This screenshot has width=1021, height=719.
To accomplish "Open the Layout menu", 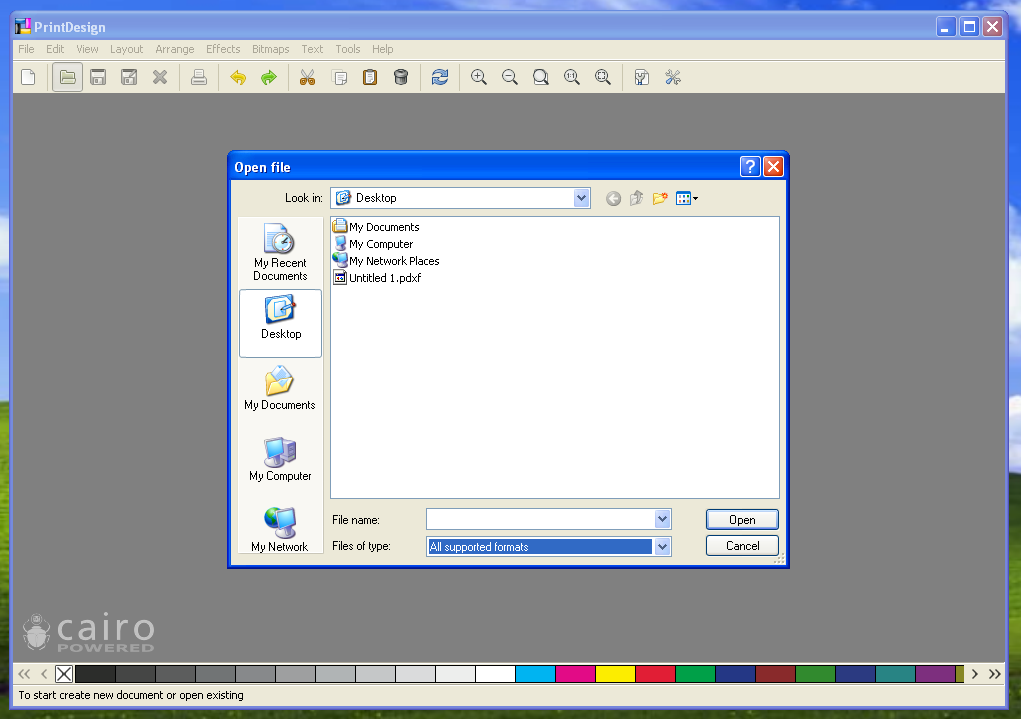I will (x=126, y=49).
